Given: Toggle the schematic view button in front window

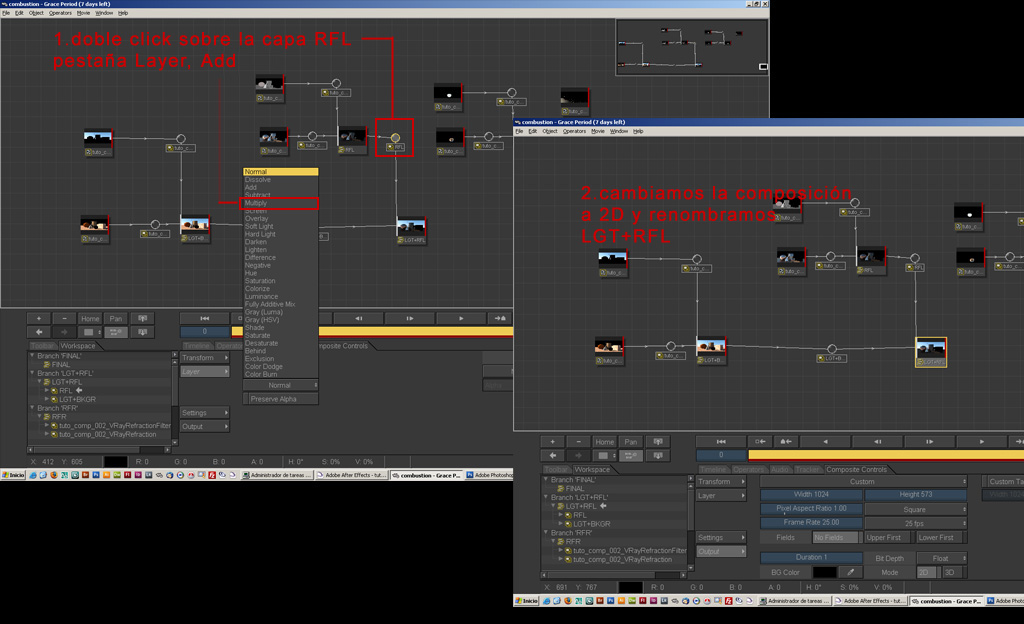Looking at the screenshot, I should 631,455.
